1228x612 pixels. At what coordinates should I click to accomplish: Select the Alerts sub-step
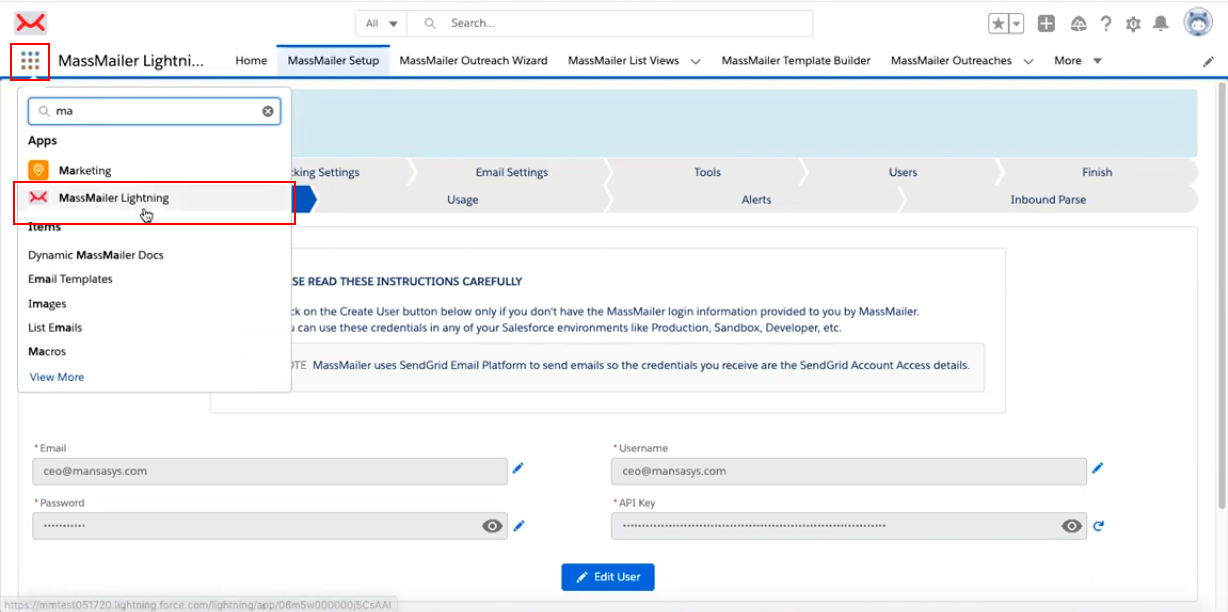pyautogui.click(x=756, y=199)
